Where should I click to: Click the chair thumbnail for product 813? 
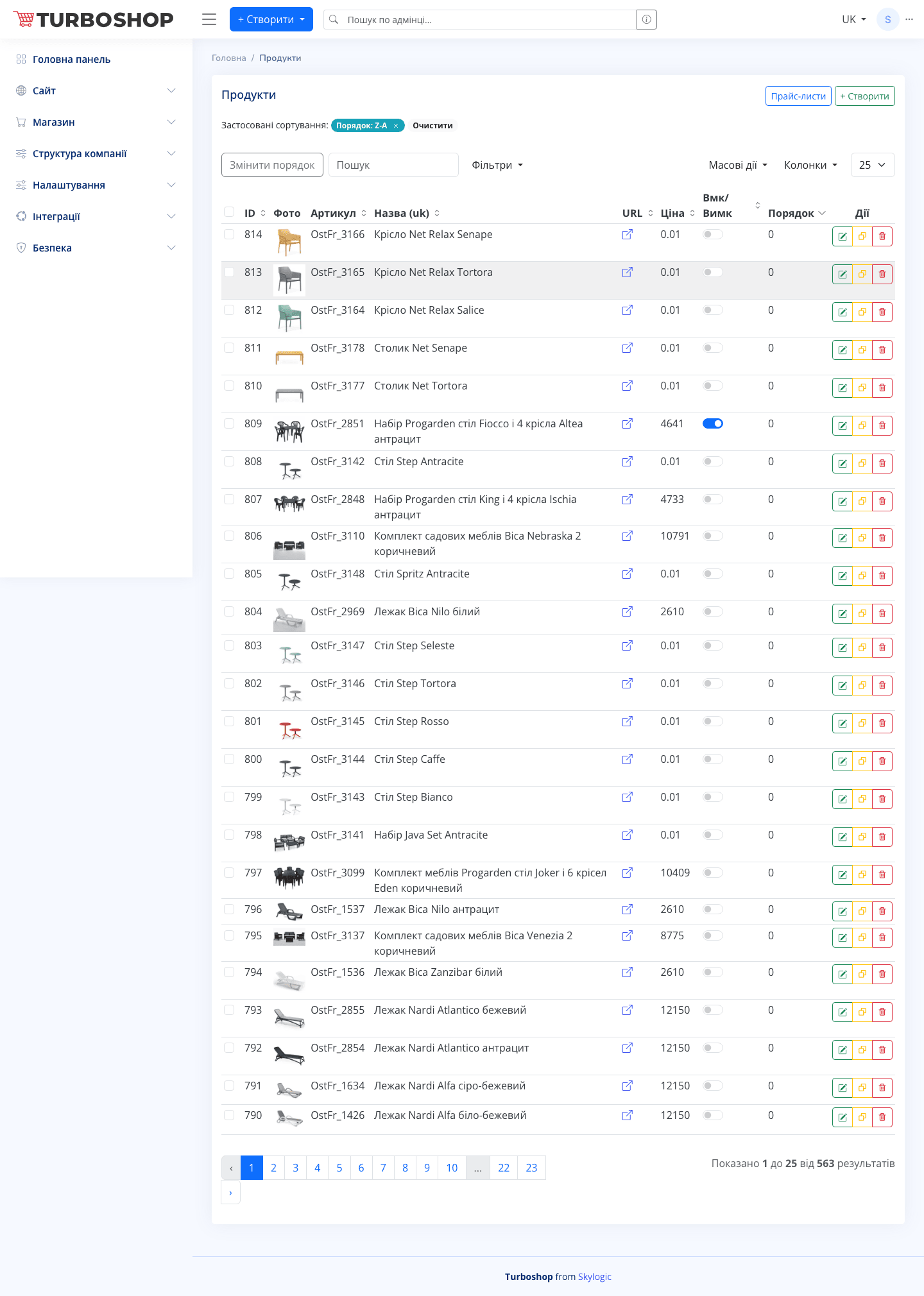click(x=289, y=280)
